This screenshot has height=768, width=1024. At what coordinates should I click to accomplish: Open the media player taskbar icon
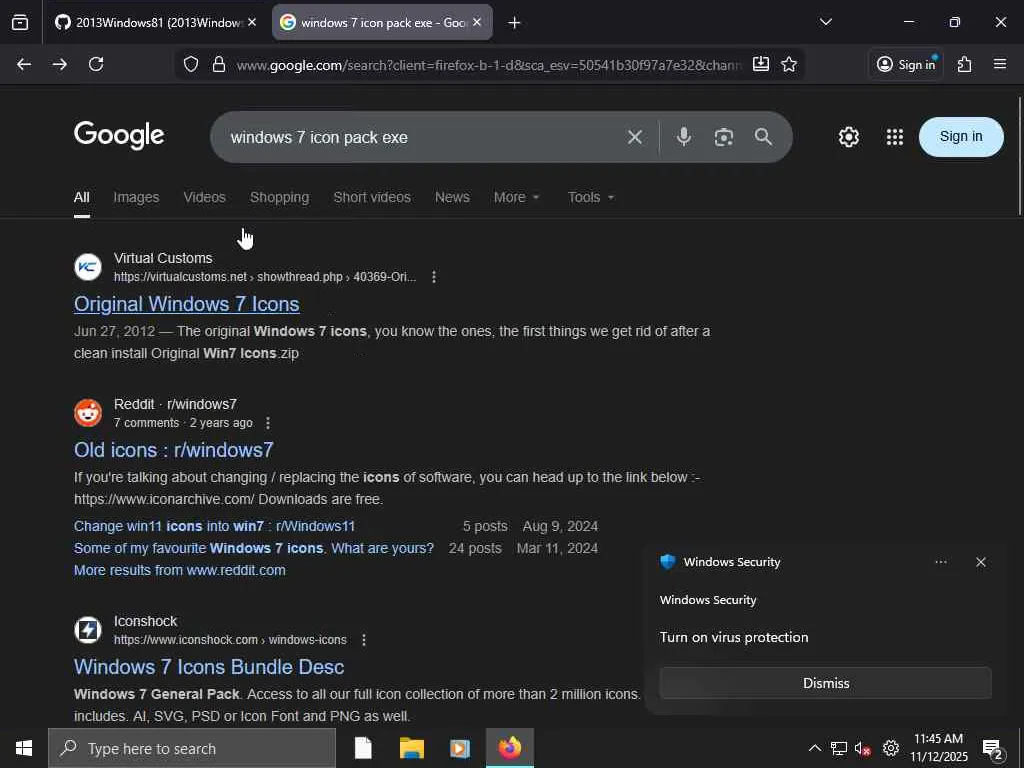click(x=460, y=748)
